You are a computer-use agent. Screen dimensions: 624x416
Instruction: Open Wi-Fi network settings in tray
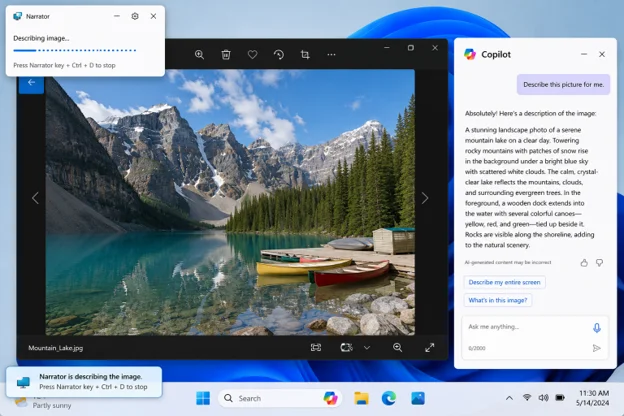tap(527, 398)
